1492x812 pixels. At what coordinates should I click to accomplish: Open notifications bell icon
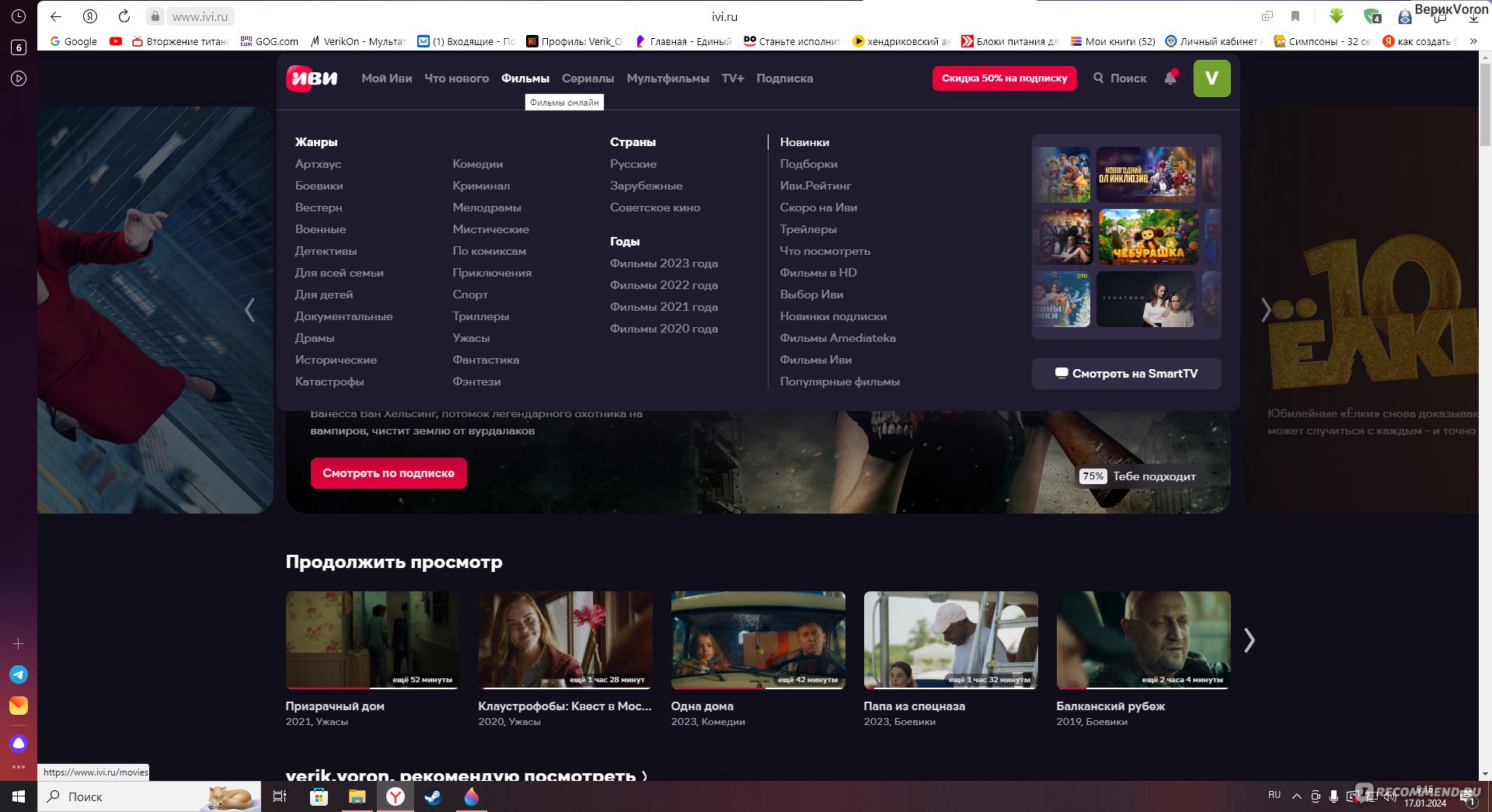[1170, 78]
